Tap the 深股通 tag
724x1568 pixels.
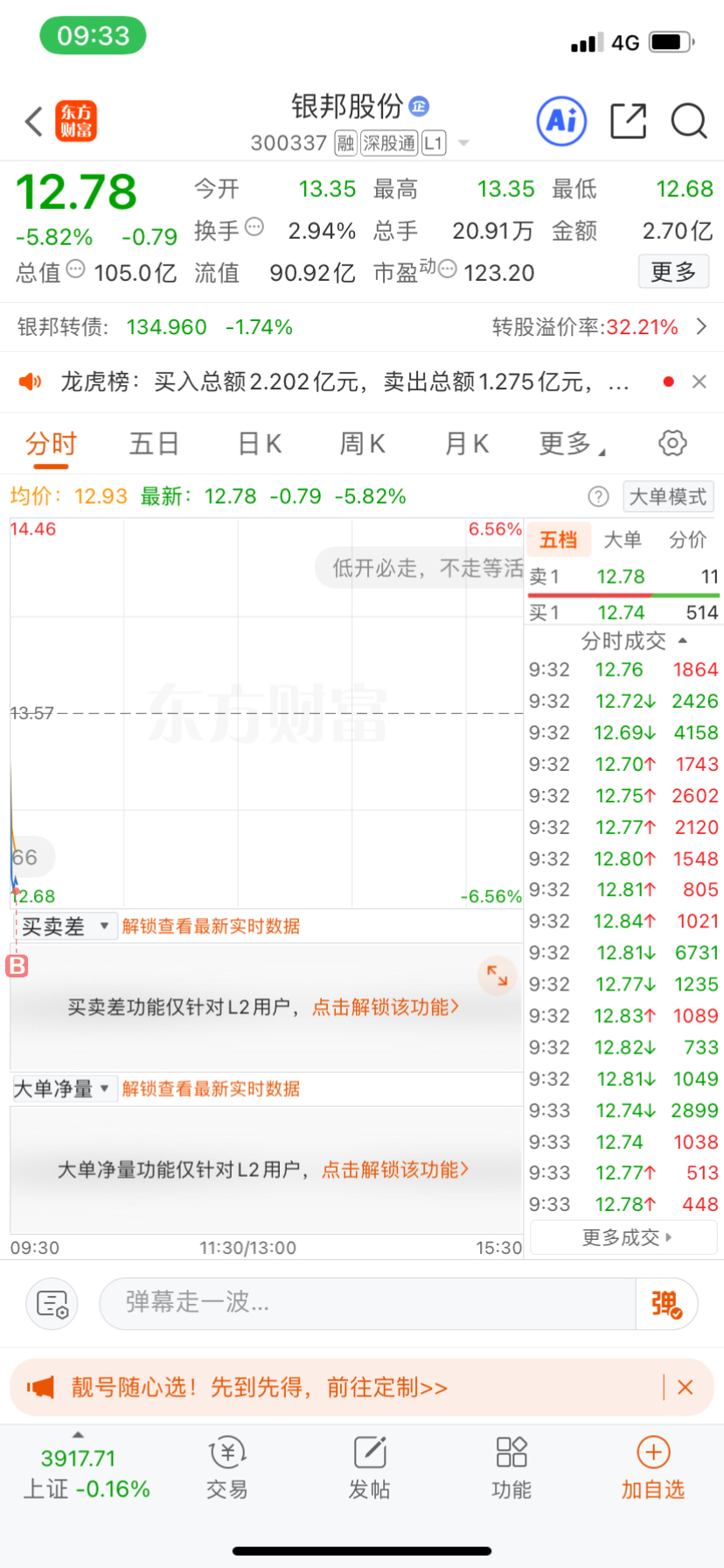[388, 143]
